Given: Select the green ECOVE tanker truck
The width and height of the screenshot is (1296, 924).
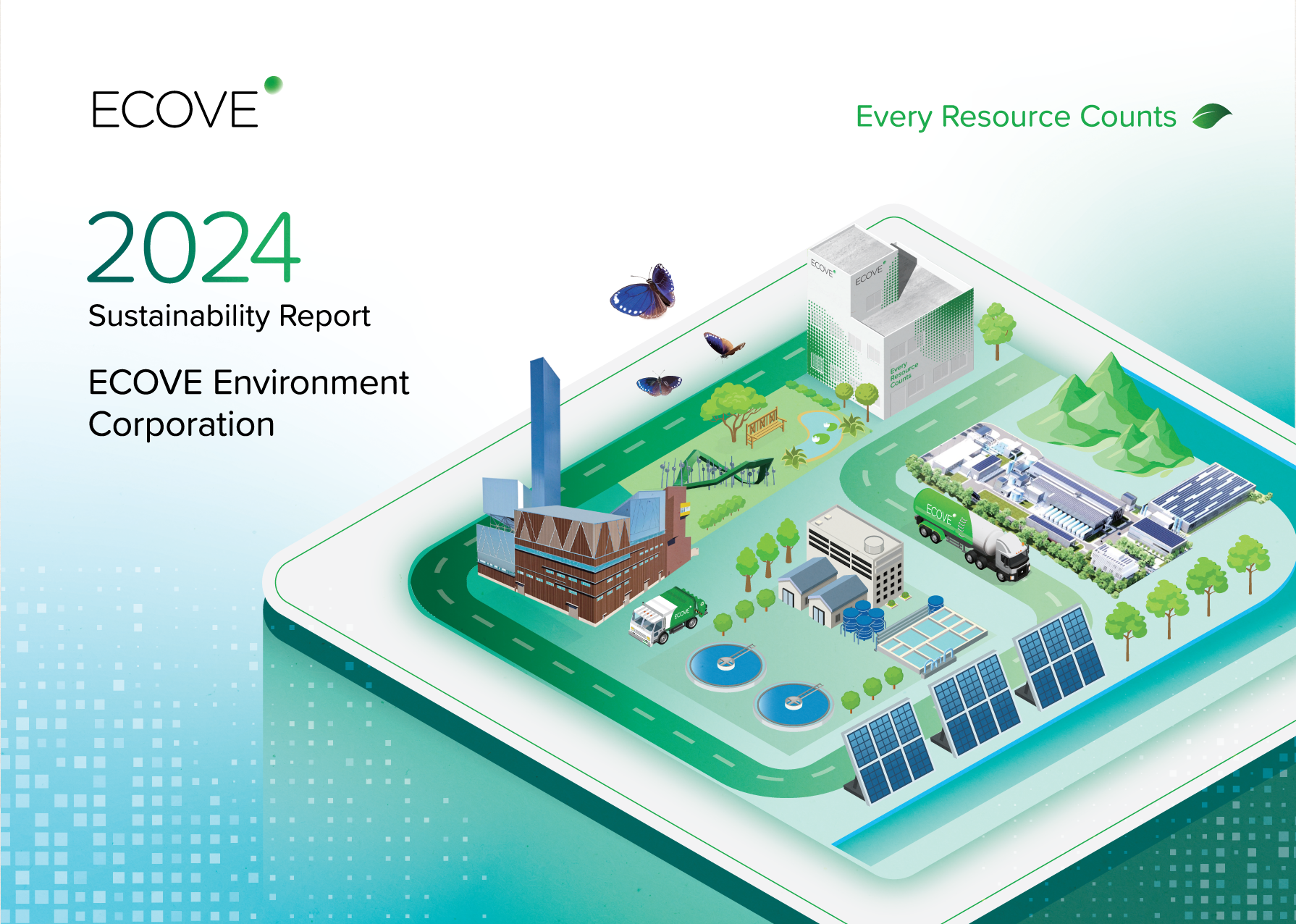Looking at the screenshot, I should coord(972,534).
